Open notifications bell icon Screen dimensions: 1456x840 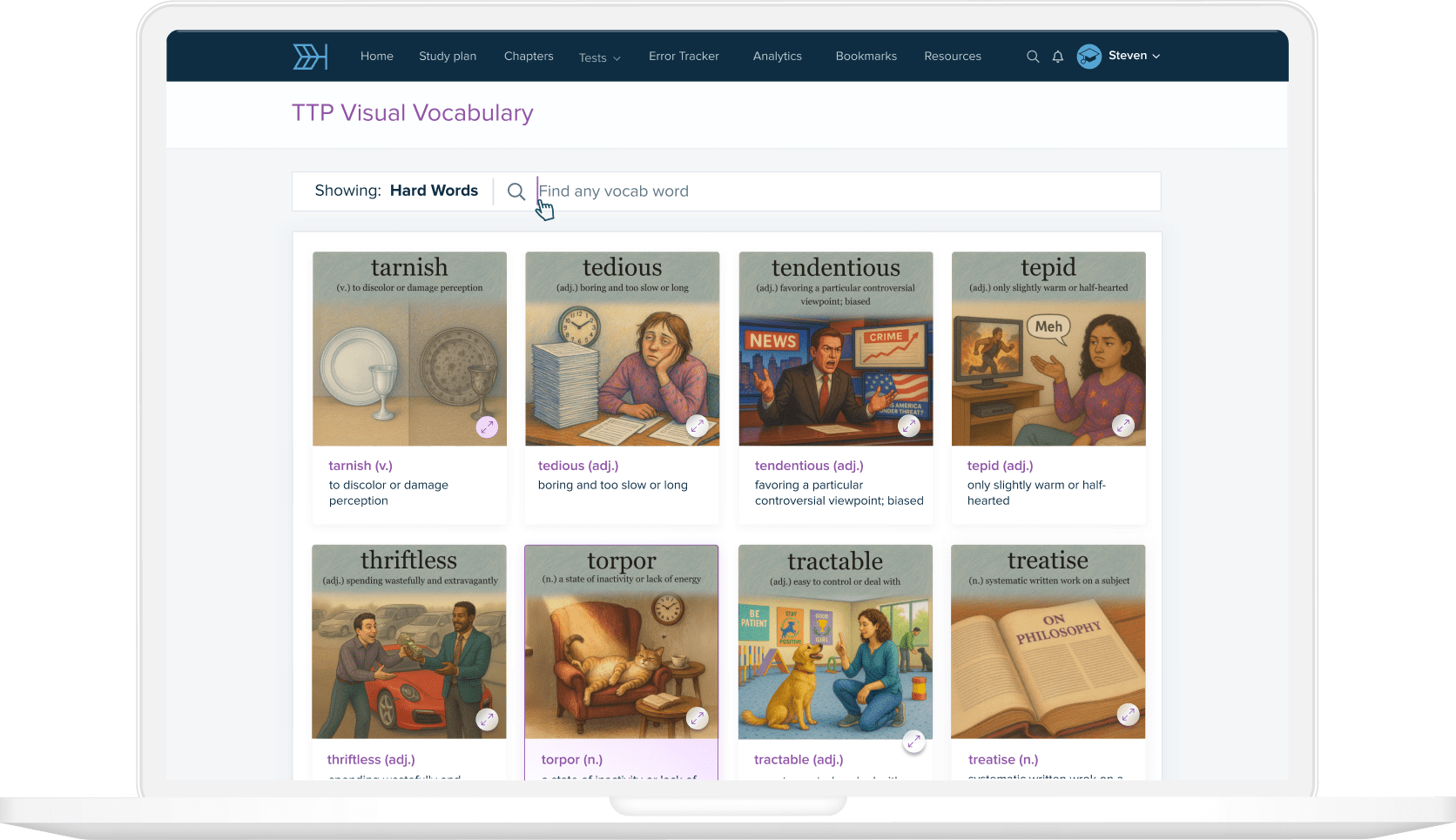point(1058,57)
